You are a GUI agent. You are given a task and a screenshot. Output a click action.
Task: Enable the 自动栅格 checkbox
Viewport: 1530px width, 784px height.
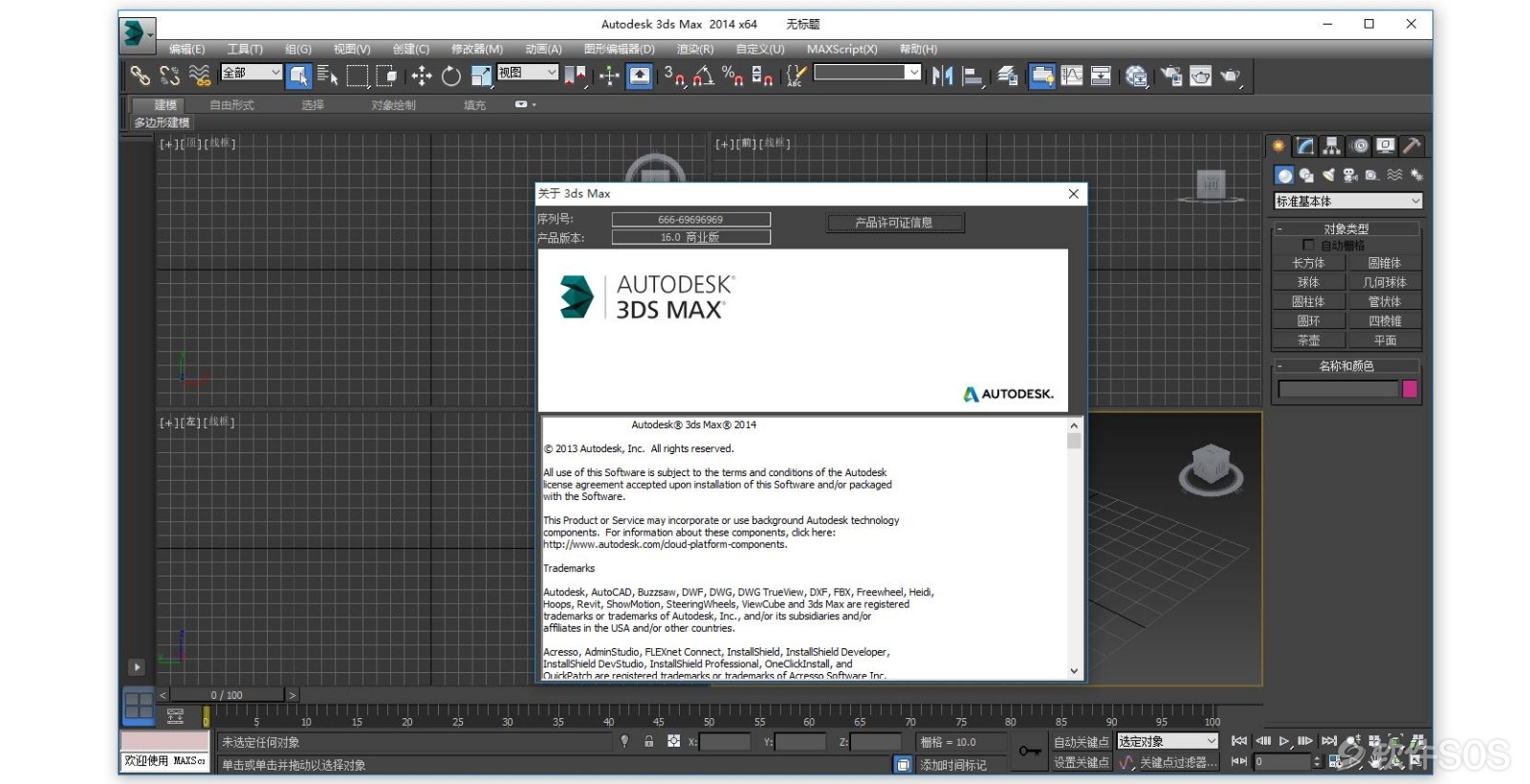(1309, 245)
